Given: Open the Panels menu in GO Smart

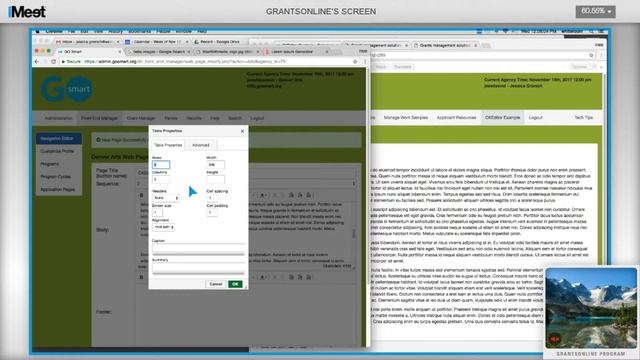Looking at the screenshot, I should tap(171, 118).
